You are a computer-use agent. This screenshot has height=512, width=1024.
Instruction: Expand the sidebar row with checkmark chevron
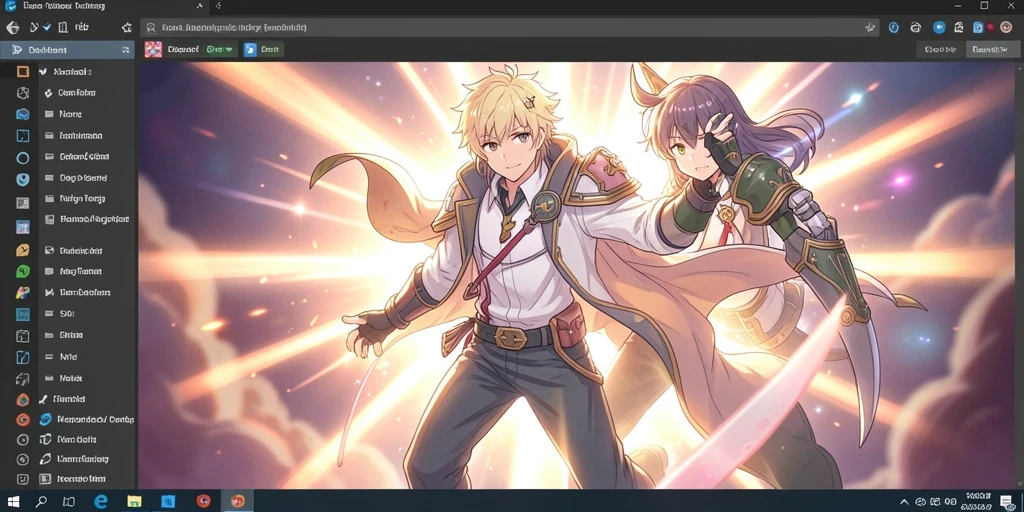67,72
